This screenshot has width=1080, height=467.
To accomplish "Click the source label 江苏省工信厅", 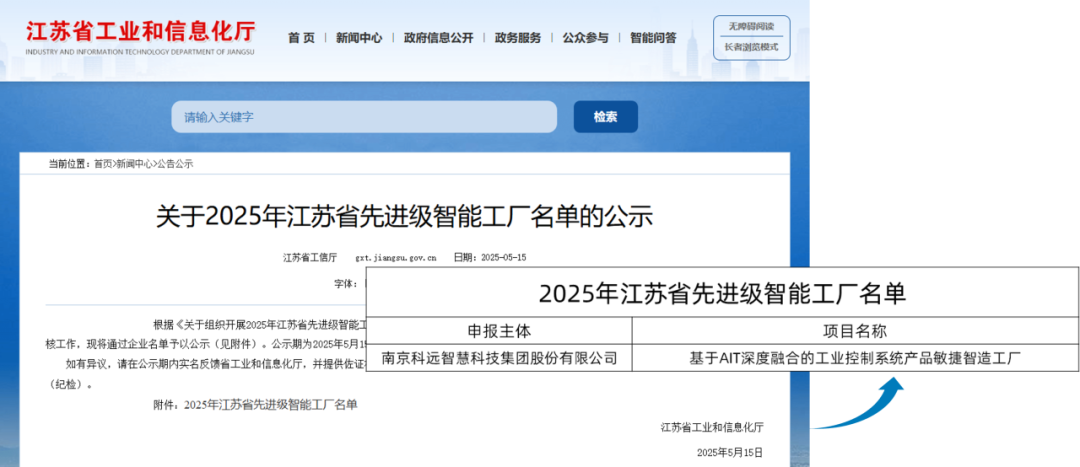I will [310, 258].
